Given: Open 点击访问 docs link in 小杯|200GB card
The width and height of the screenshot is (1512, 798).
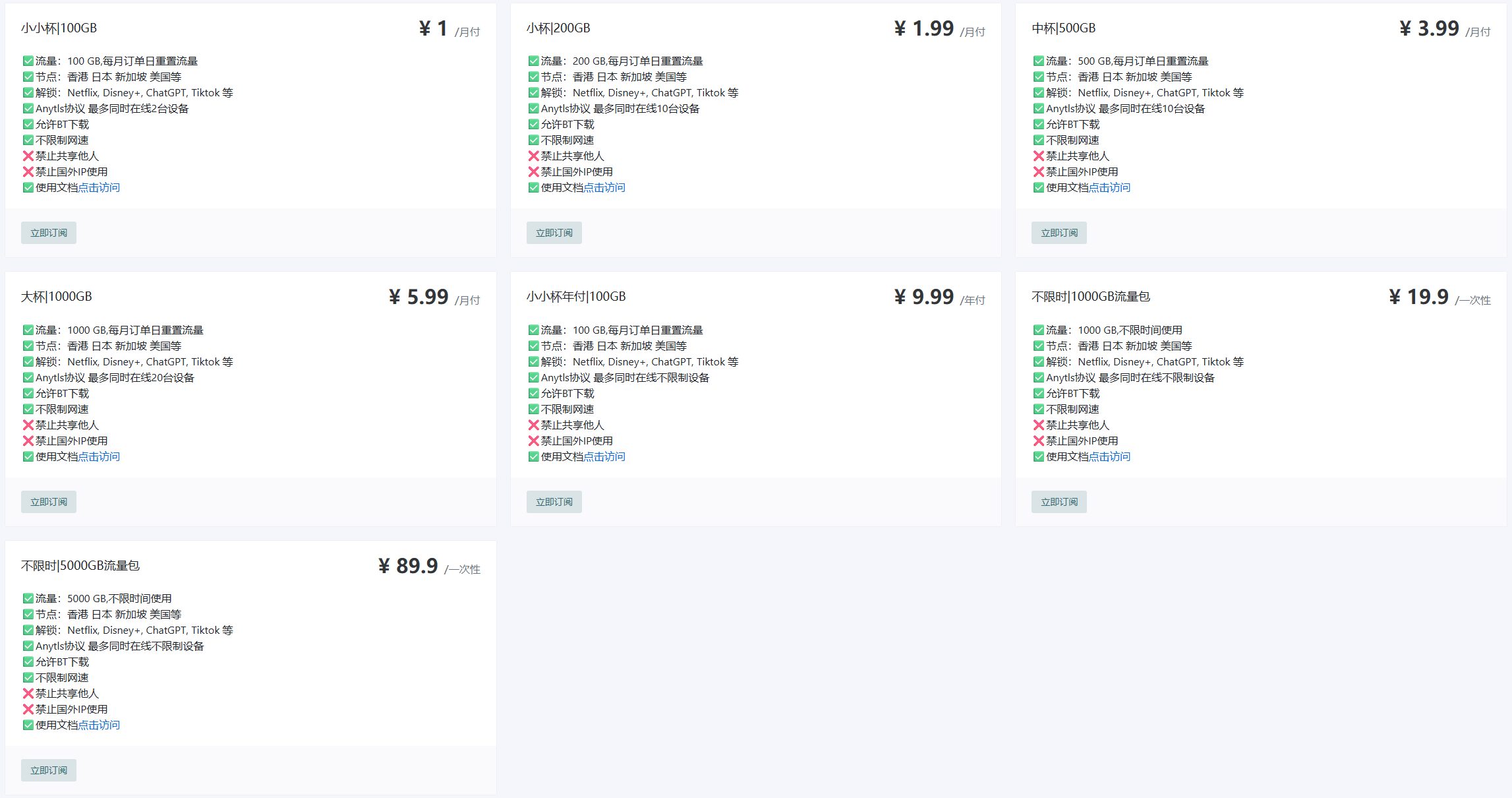Looking at the screenshot, I should (x=604, y=188).
